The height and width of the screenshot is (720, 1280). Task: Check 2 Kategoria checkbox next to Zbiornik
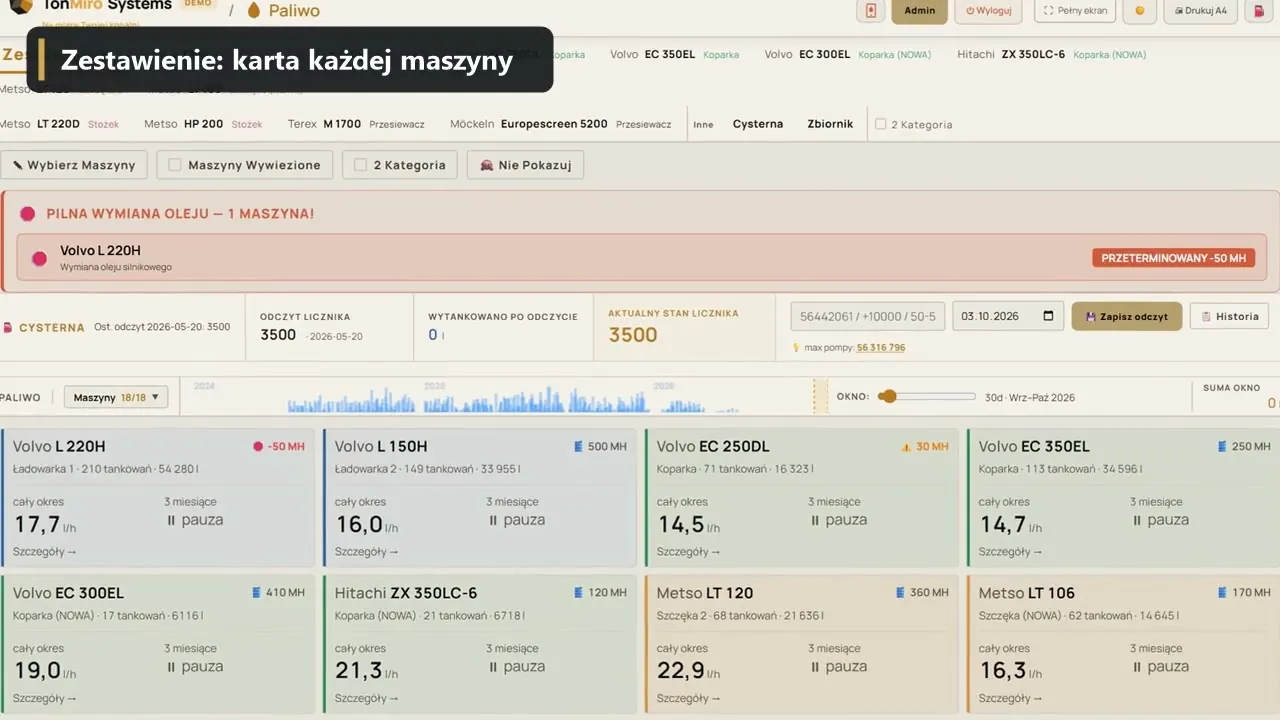coord(881,124)
